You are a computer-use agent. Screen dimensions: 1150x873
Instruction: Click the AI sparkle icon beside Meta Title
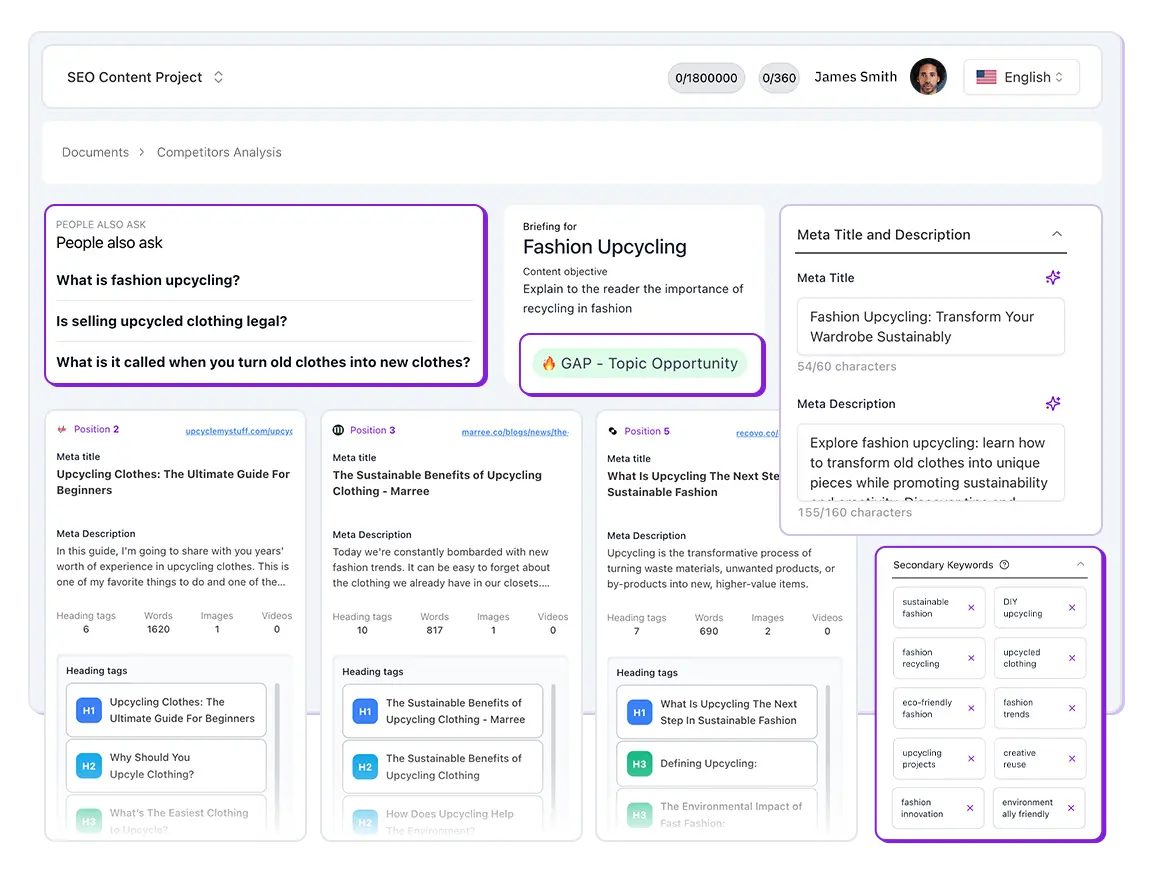1052,277
